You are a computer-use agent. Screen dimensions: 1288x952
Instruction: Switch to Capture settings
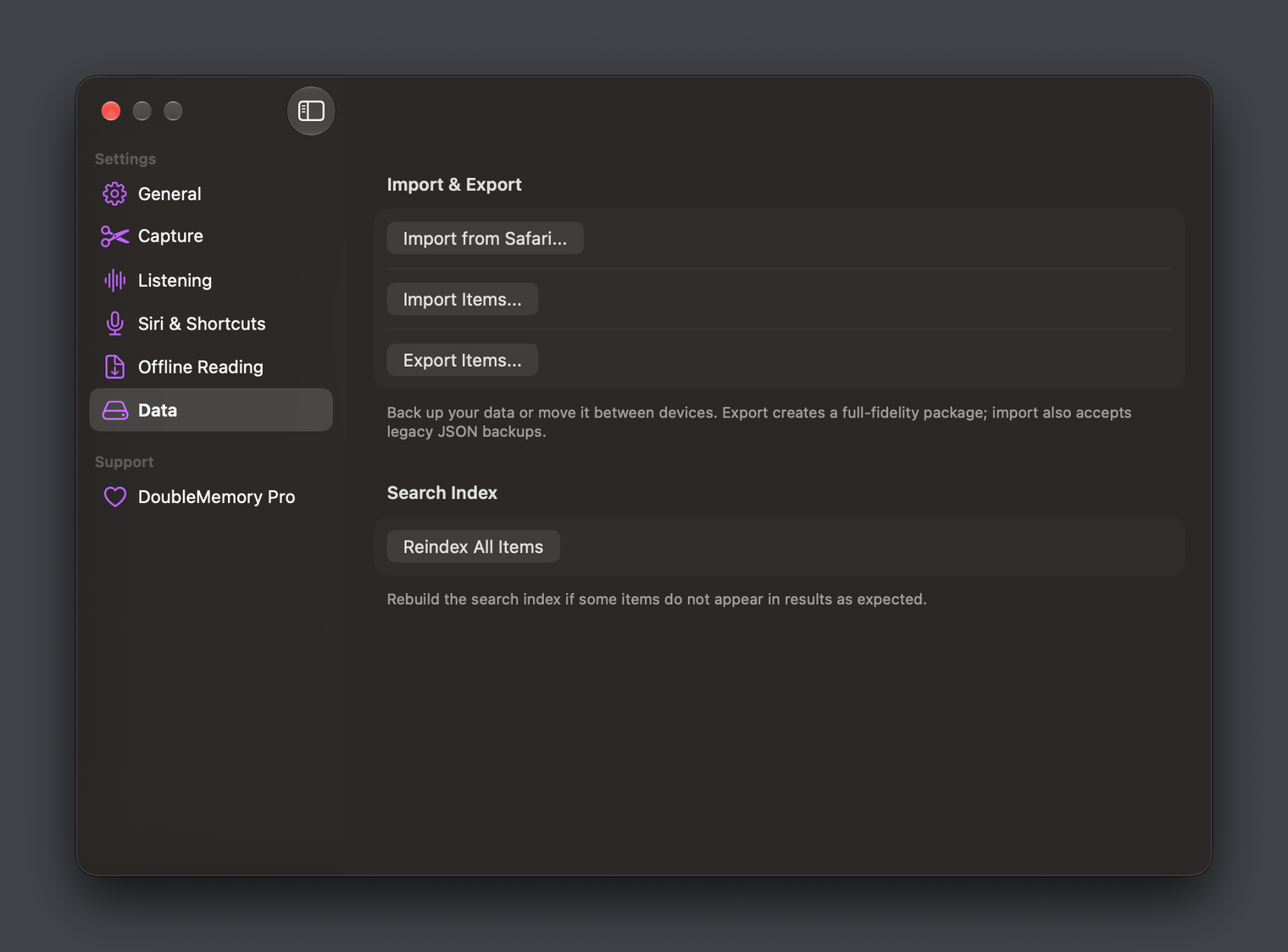211,236
